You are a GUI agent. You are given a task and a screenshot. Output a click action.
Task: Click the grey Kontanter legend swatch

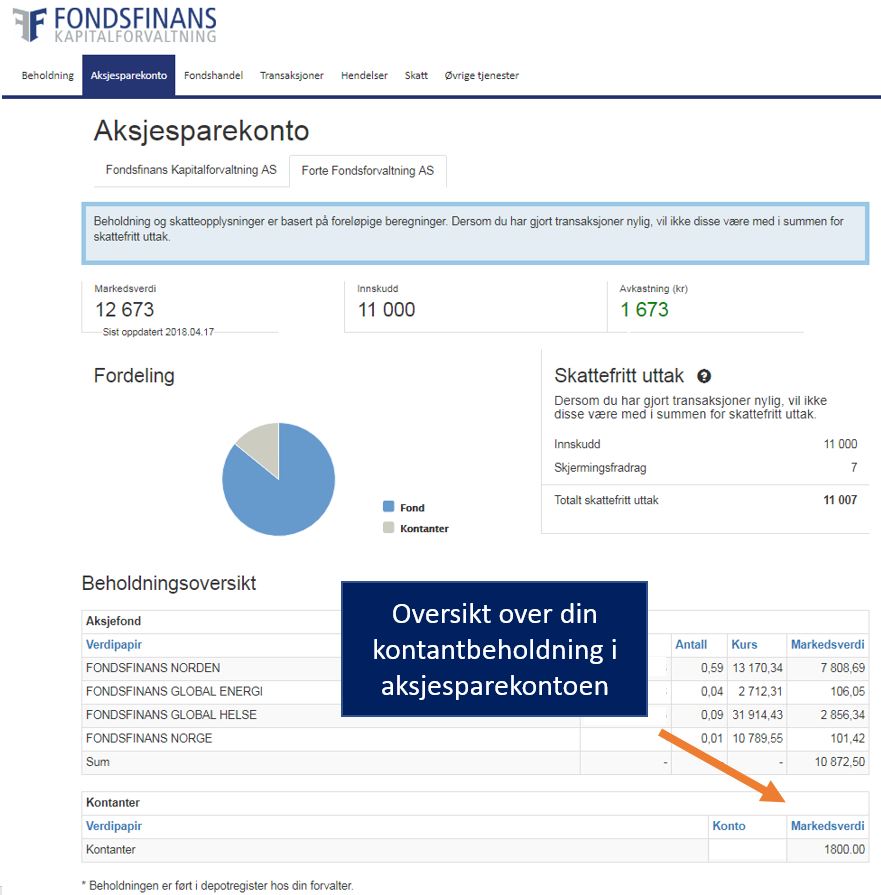coord(388,527)
